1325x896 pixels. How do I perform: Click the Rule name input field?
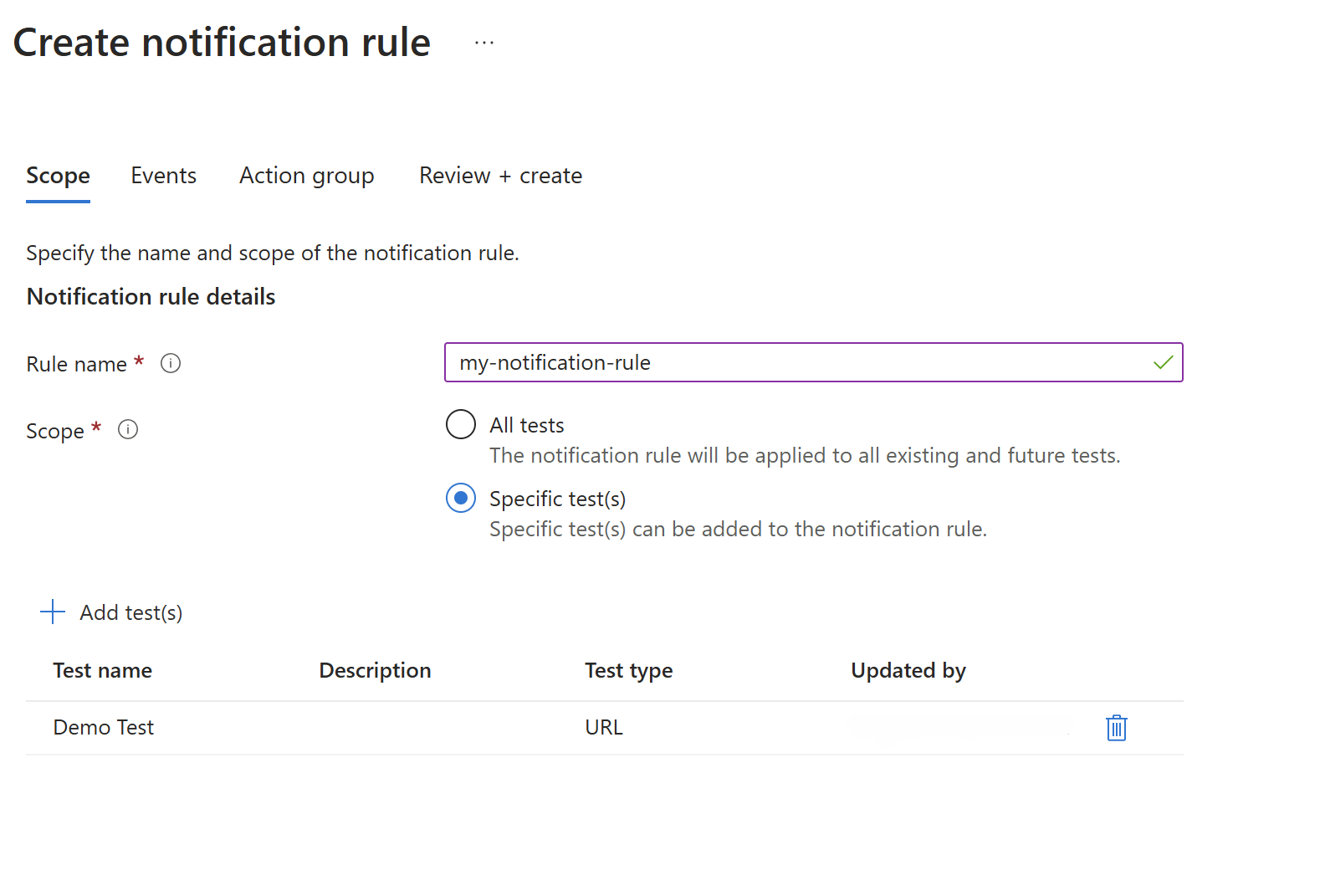click(x=814, y=362)
